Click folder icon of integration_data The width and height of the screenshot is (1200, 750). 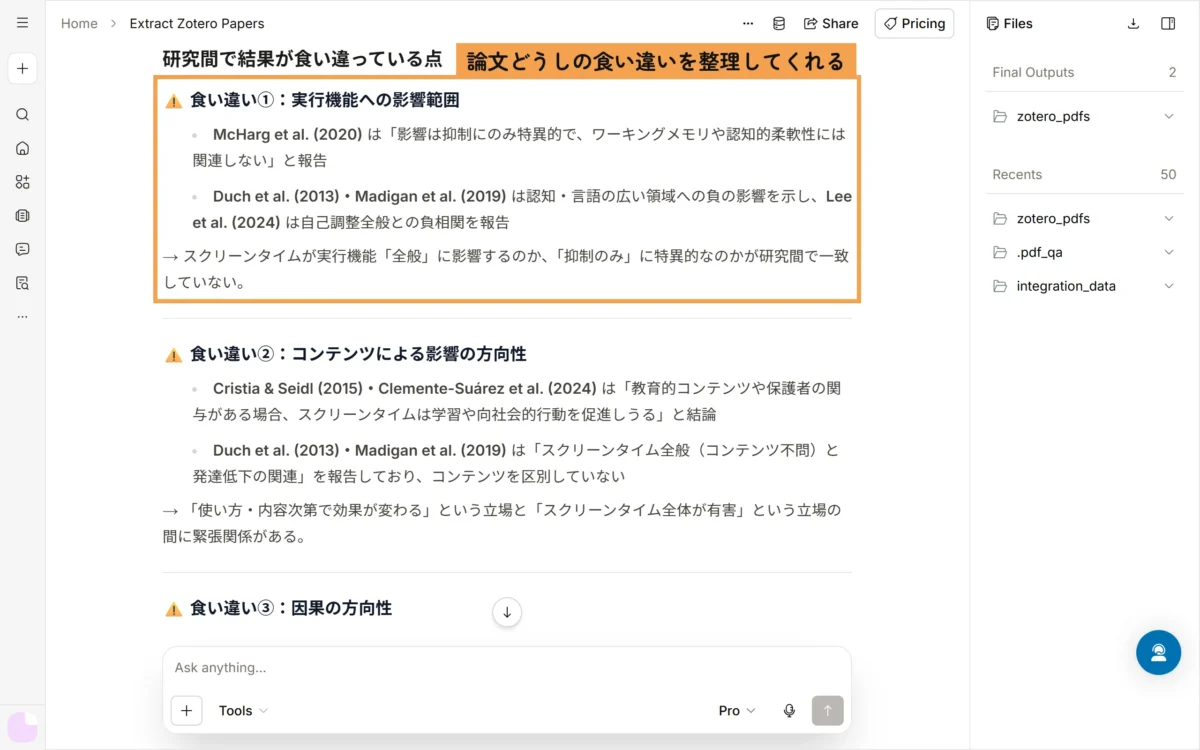[1000, 286]
